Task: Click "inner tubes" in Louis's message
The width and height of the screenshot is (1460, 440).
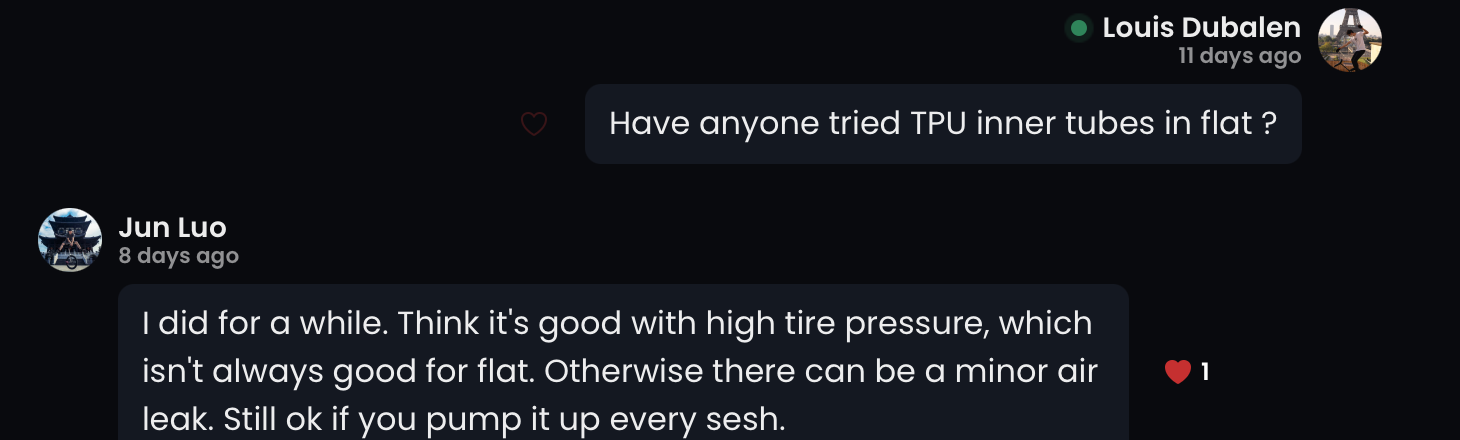Action: (1064, 124)
